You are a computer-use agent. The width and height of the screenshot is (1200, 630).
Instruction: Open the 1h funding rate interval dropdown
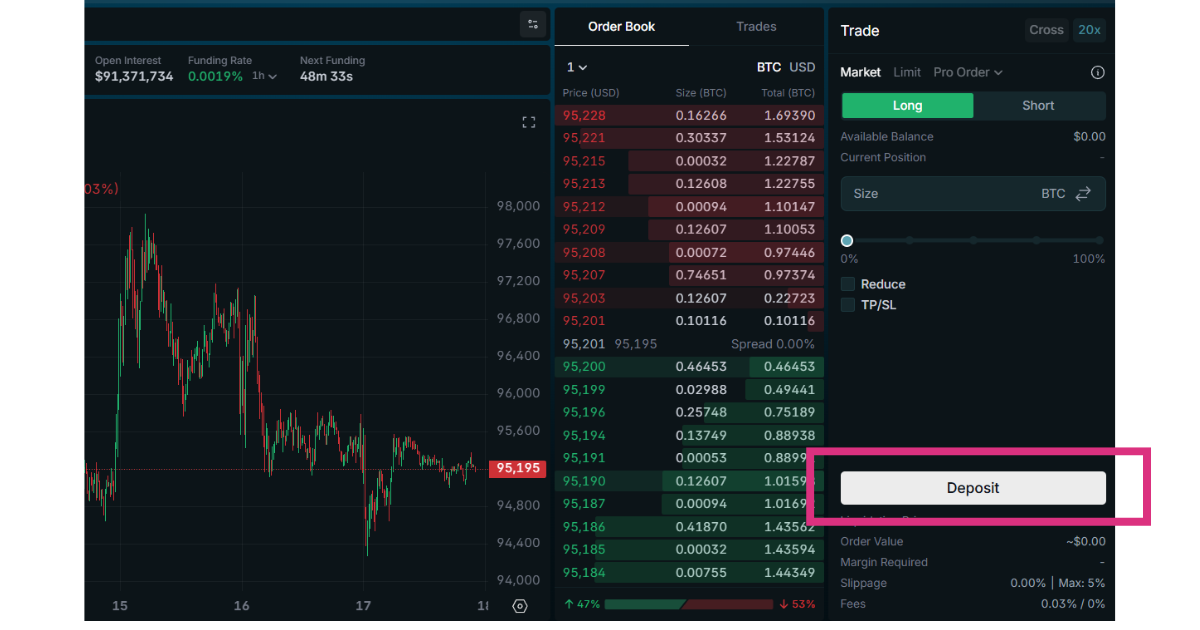tap(264, 76)
